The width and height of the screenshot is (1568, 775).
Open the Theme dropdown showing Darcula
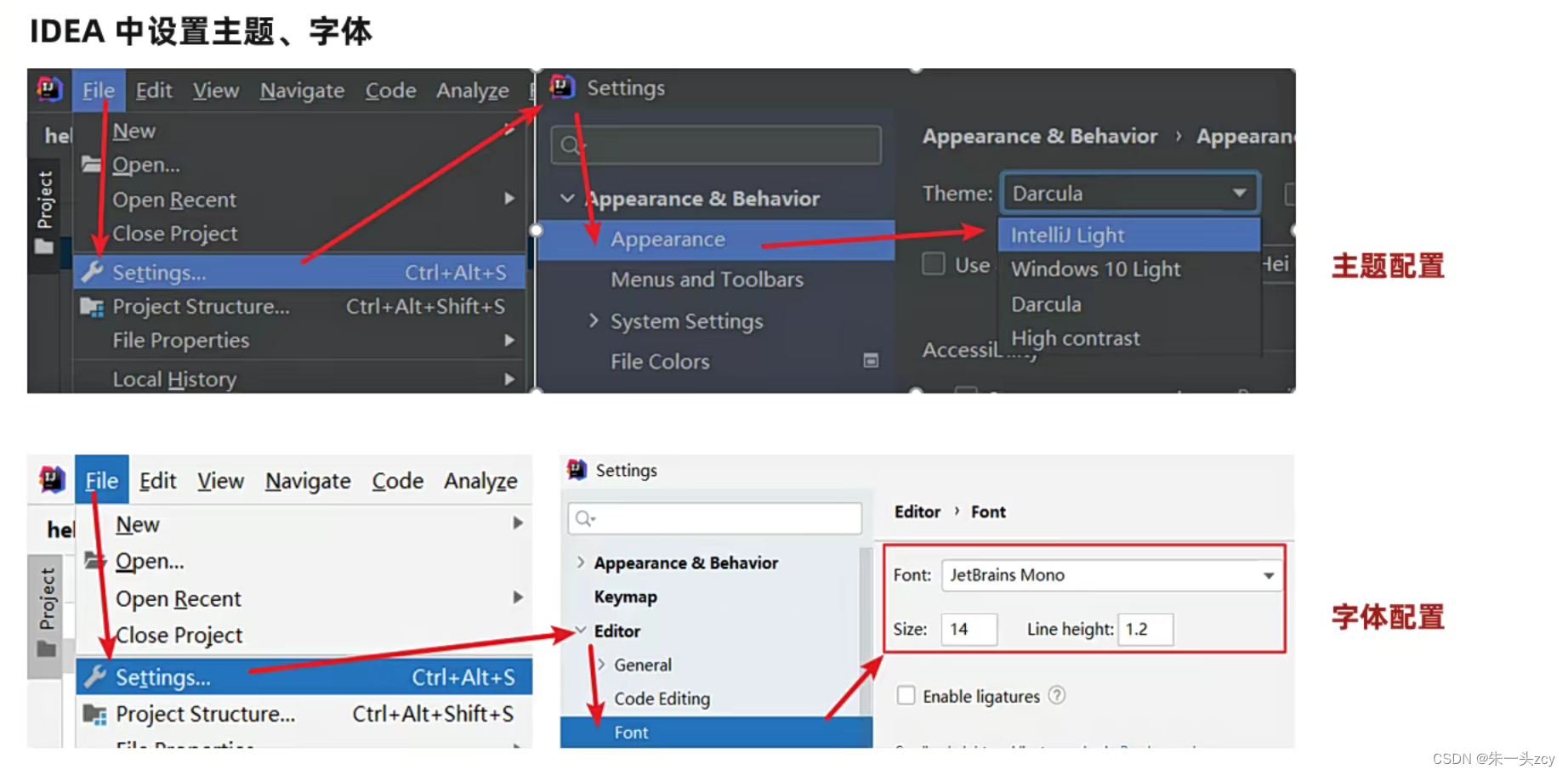1130,194
